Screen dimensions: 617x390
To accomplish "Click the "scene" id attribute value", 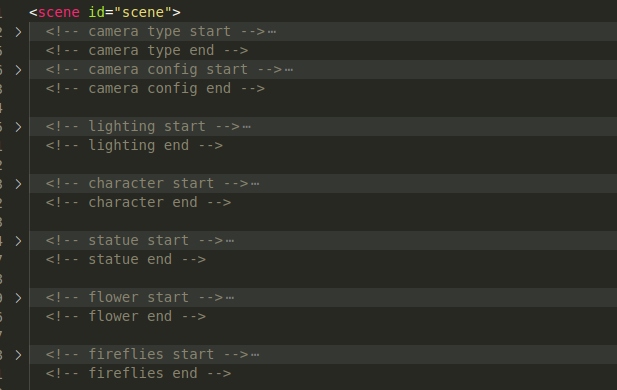I will (142, 12).
